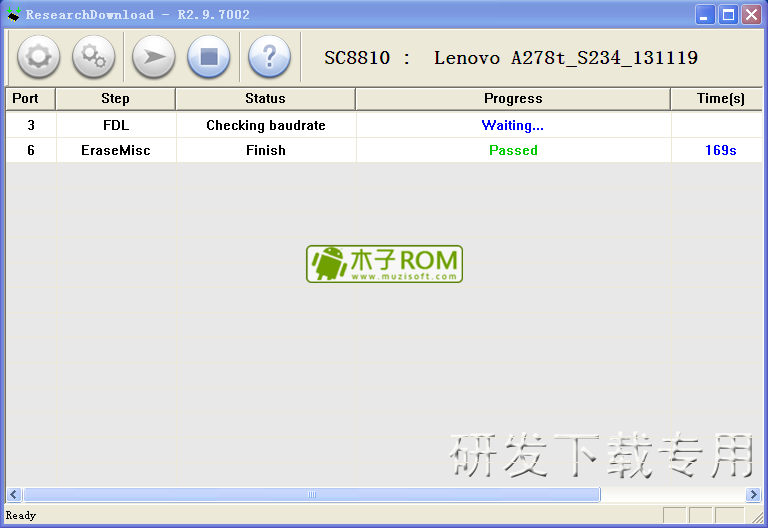Click the SC8810 Lenovo A278t firmware label
Viewport: 768px width, 528px height.
coord(511,58)
